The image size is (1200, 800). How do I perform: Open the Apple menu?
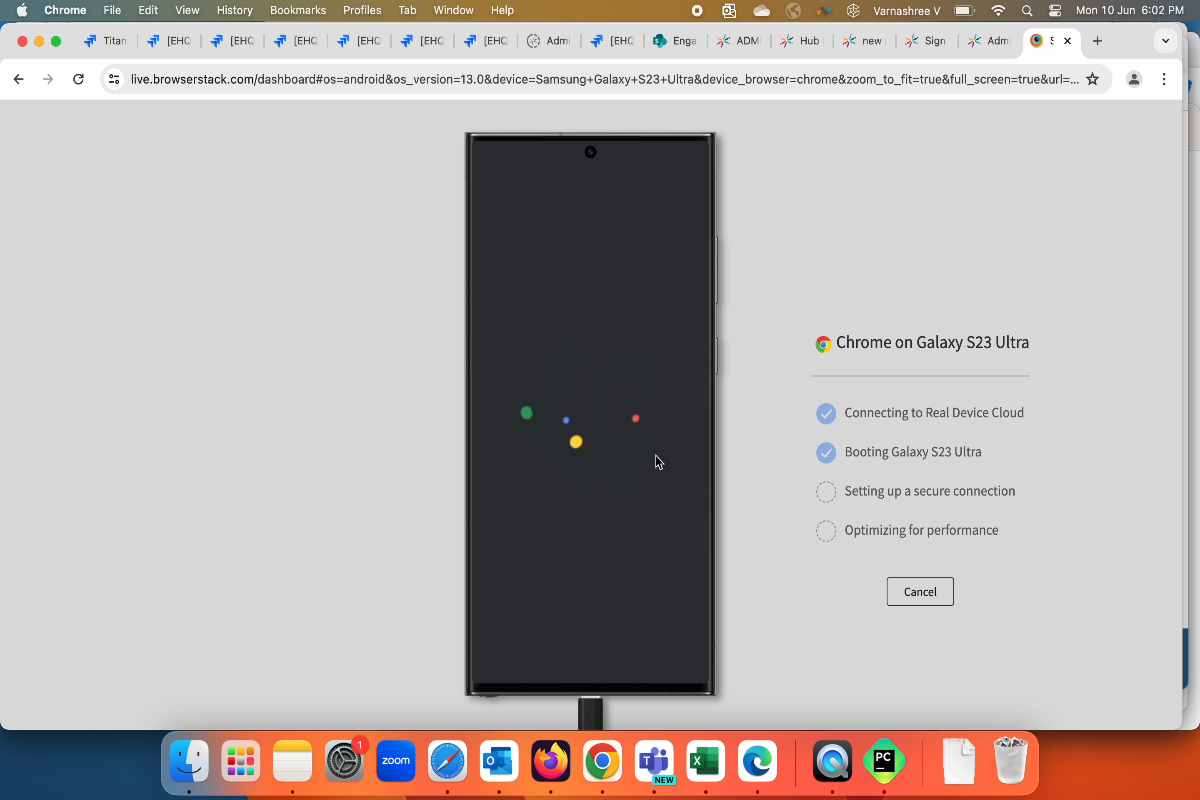click(21, 10)
